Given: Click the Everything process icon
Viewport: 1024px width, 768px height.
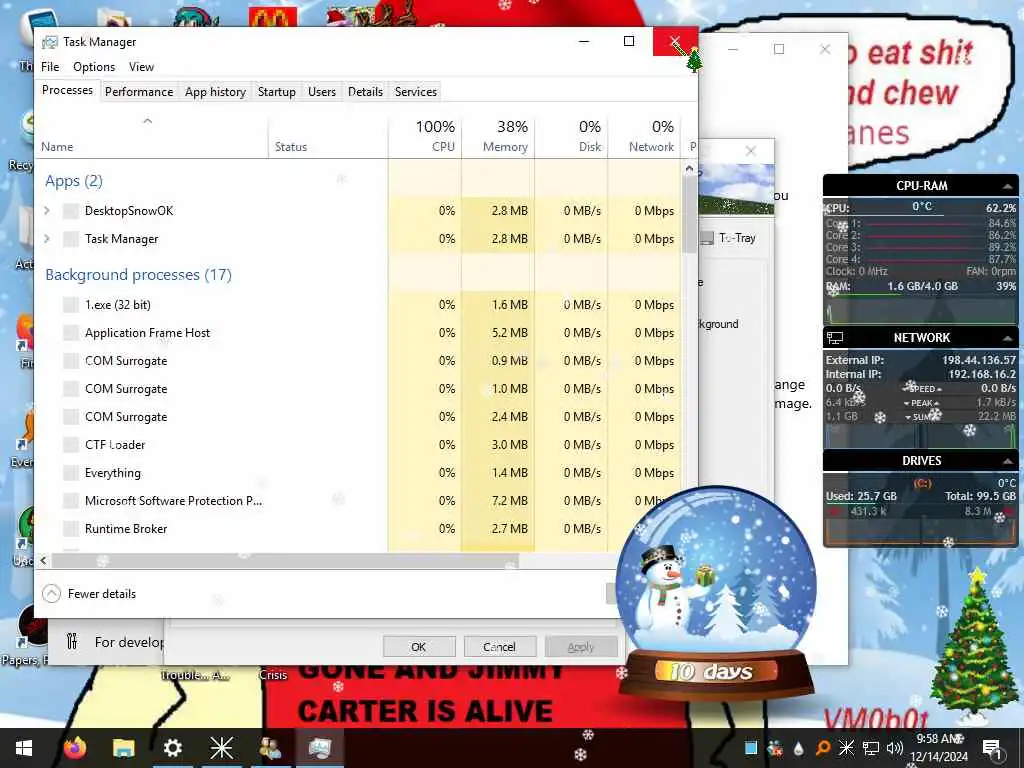Looking at the screenshot, I should click(71, 473).
